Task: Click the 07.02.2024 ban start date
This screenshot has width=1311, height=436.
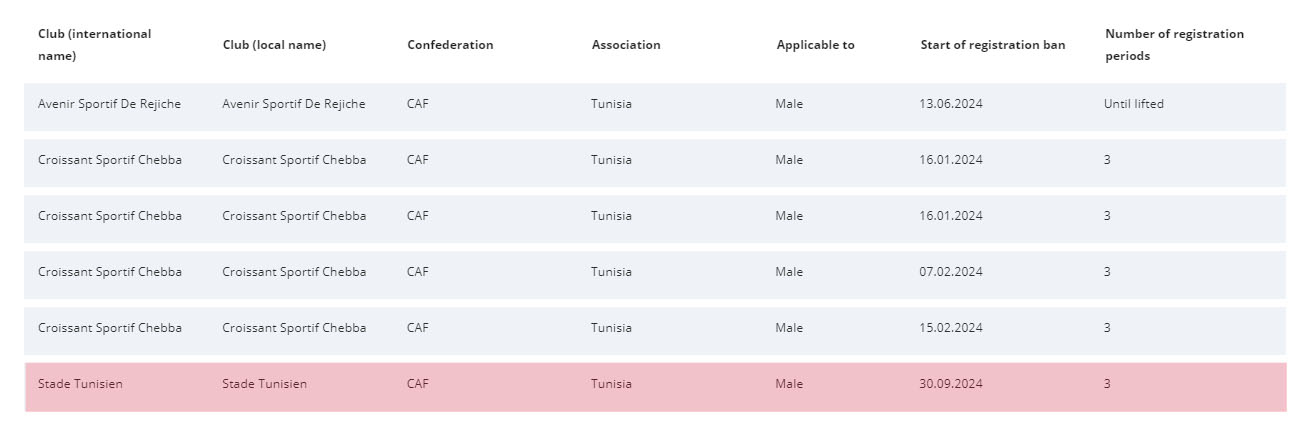Action: [x=951, y=272]
